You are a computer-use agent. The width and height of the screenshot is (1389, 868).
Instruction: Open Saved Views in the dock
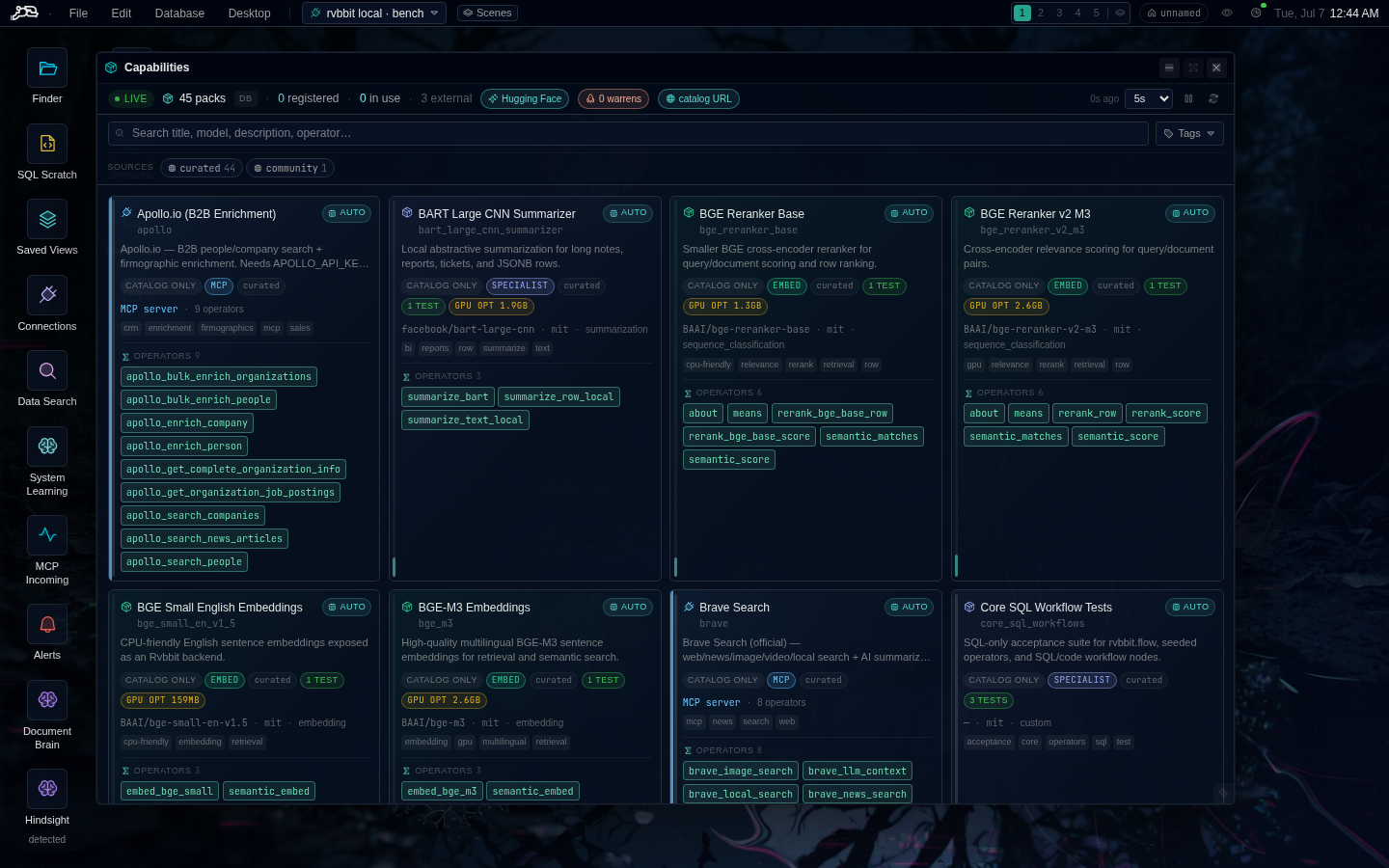click(47, 219)
